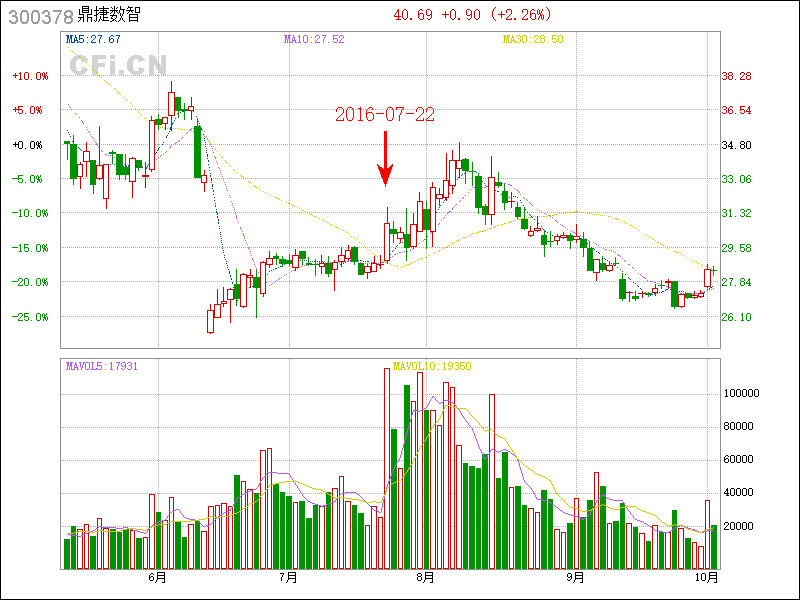Screen dimensions: 800x600
Task: Click the 38.28 price axis label
Action: [736, 76]
